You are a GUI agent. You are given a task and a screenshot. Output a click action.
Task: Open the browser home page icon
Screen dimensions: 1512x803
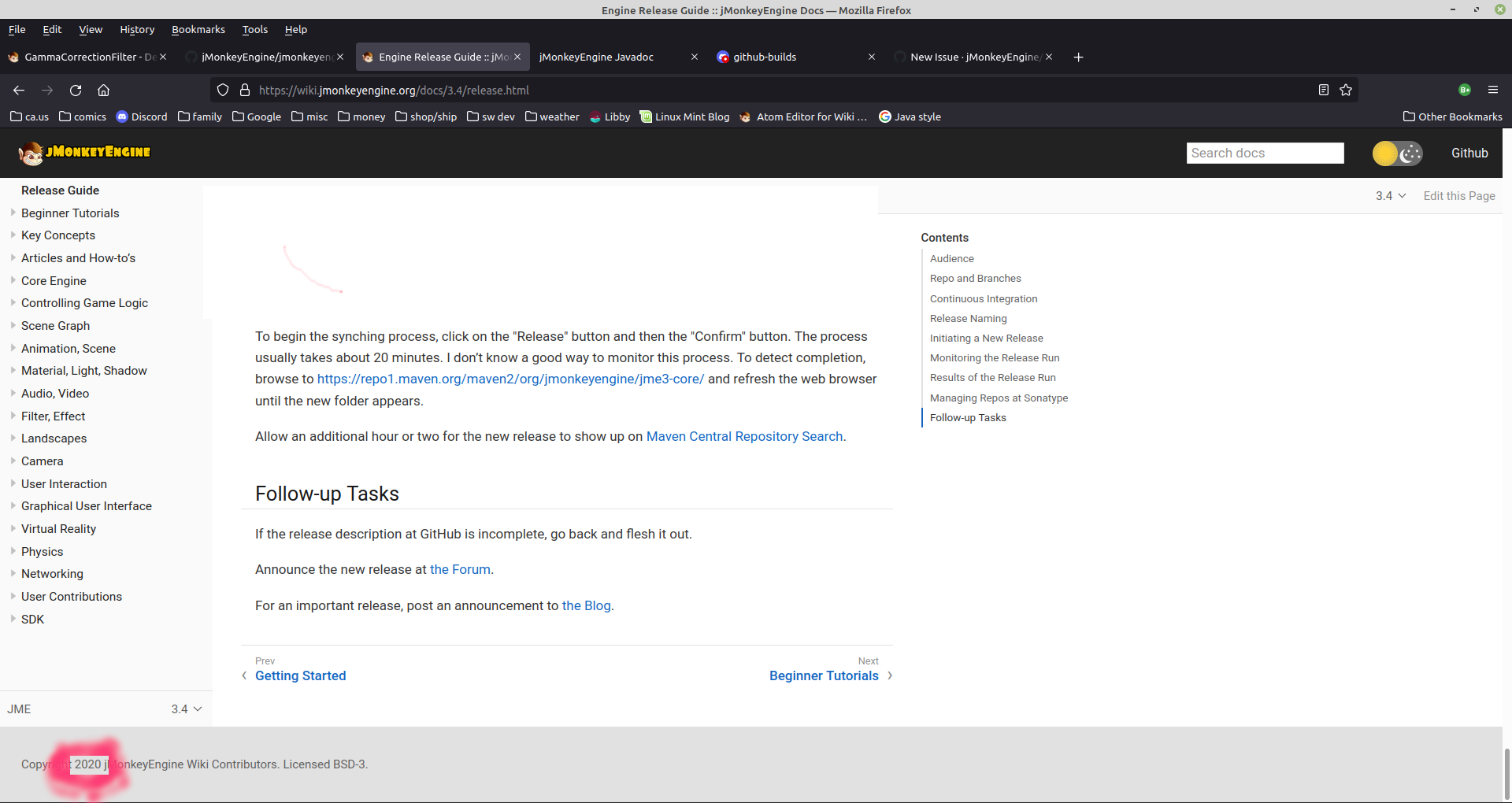pos(103,90)
